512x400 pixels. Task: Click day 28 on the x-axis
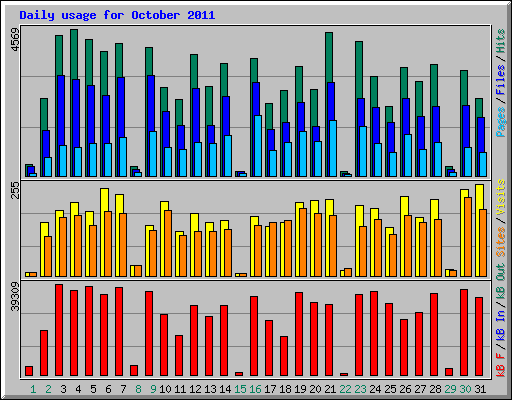coord(435,389)
